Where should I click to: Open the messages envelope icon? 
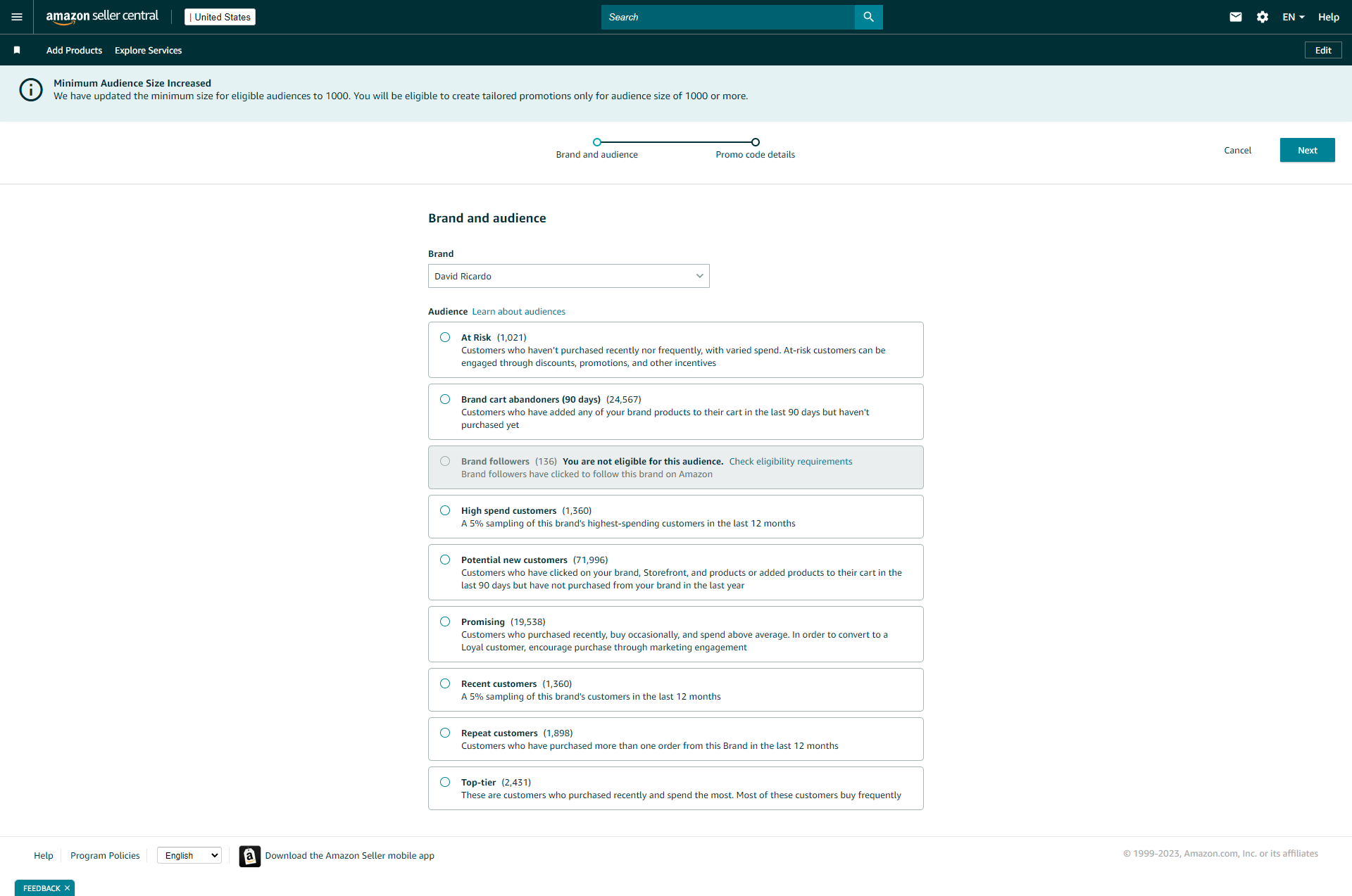[1236, 17]
